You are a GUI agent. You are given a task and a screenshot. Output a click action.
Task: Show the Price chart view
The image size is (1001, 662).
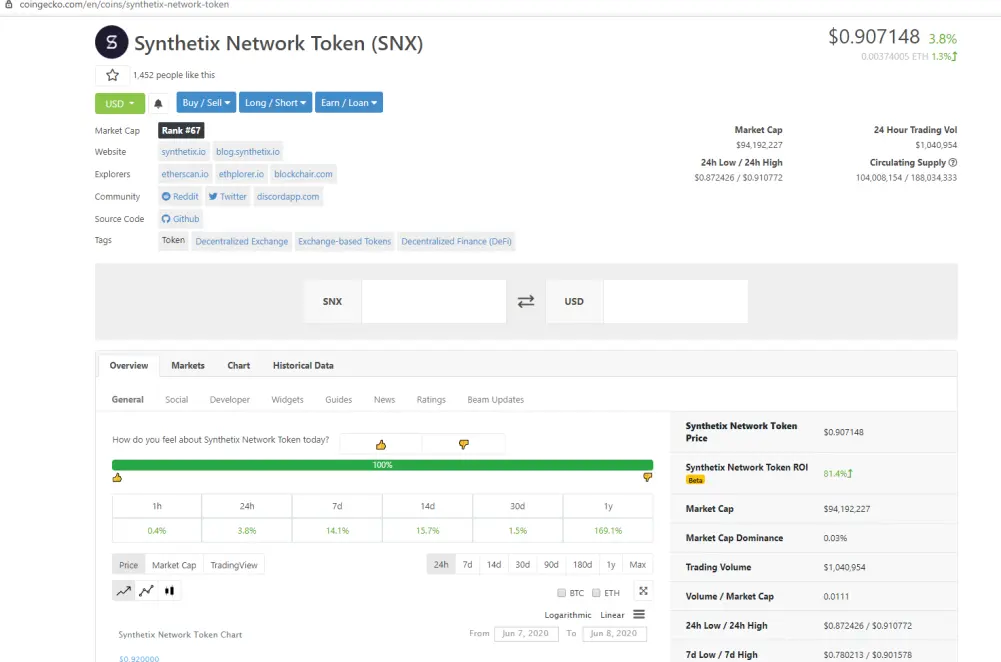128,565
